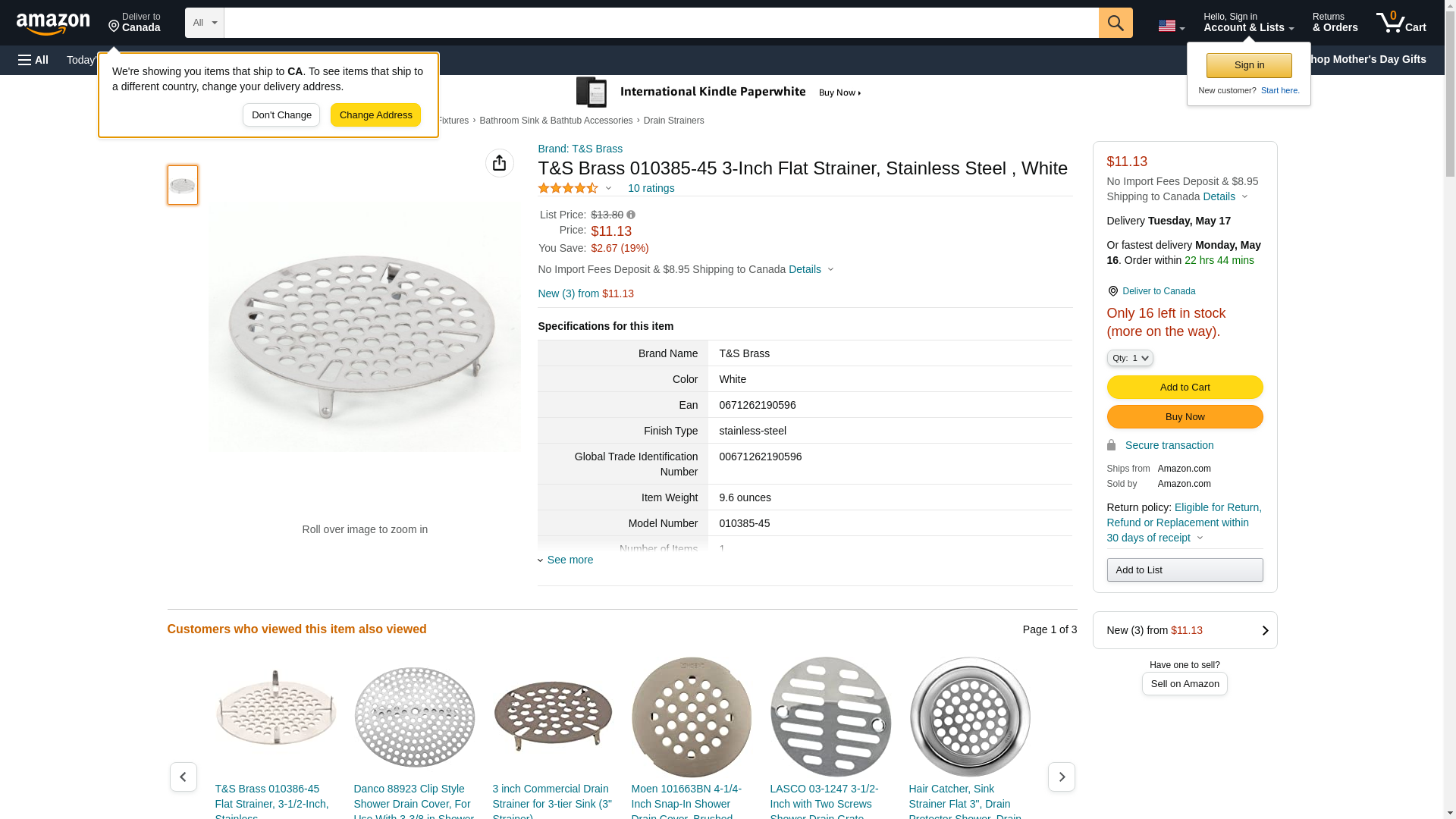Viewport: 1456px width, 819px height.
Task: Select the product image thumbnail
Action: [183, 185]
